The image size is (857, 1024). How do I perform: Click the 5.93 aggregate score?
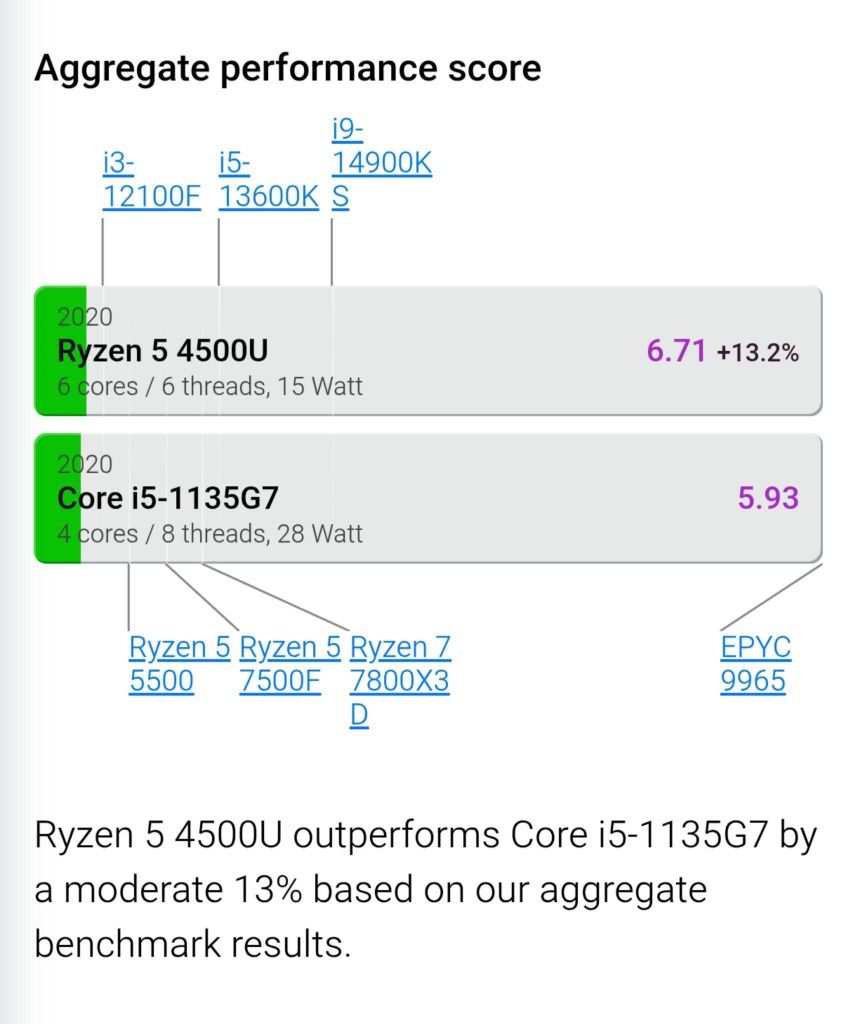click(x=768, y=498)
